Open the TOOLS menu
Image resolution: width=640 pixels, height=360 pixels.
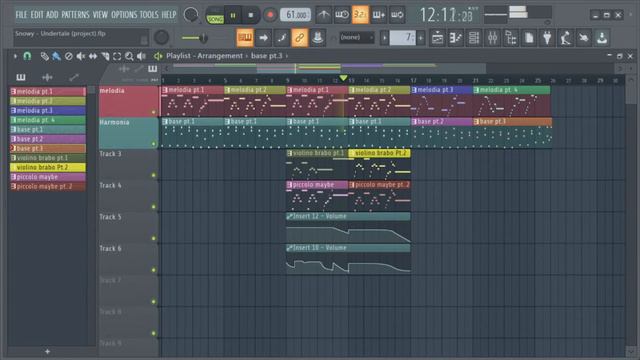pos(149,15)
